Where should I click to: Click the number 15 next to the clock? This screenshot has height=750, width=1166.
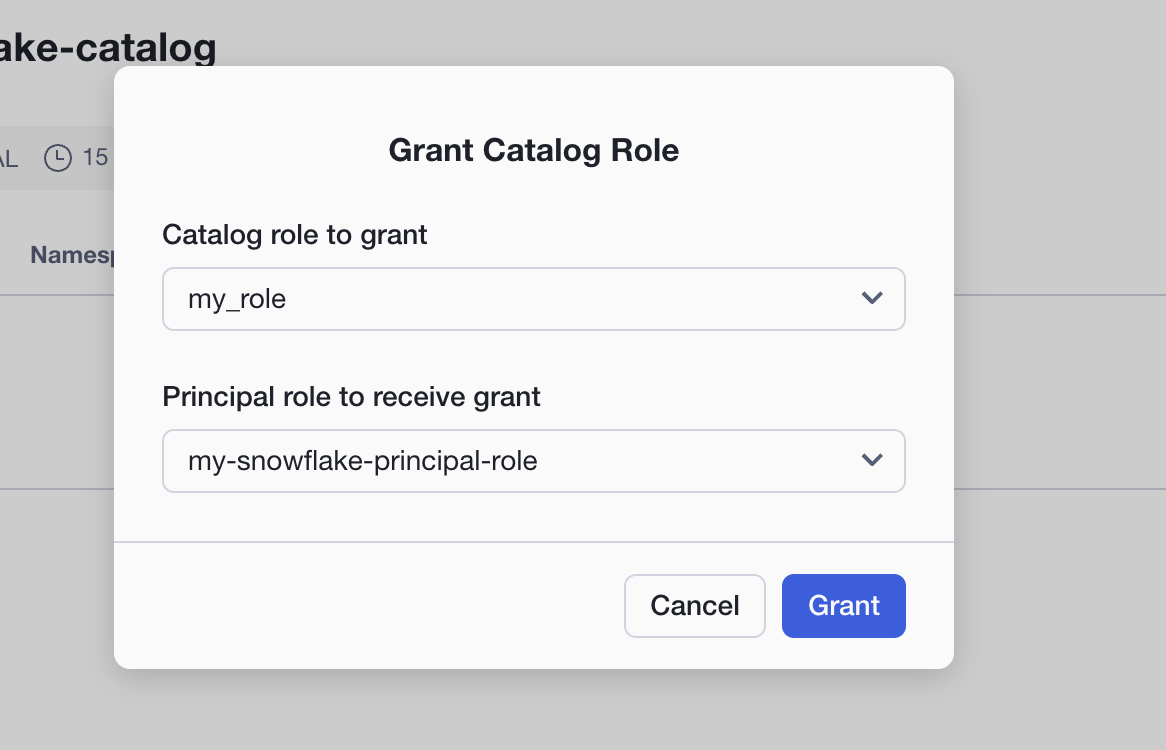[95, 158]
